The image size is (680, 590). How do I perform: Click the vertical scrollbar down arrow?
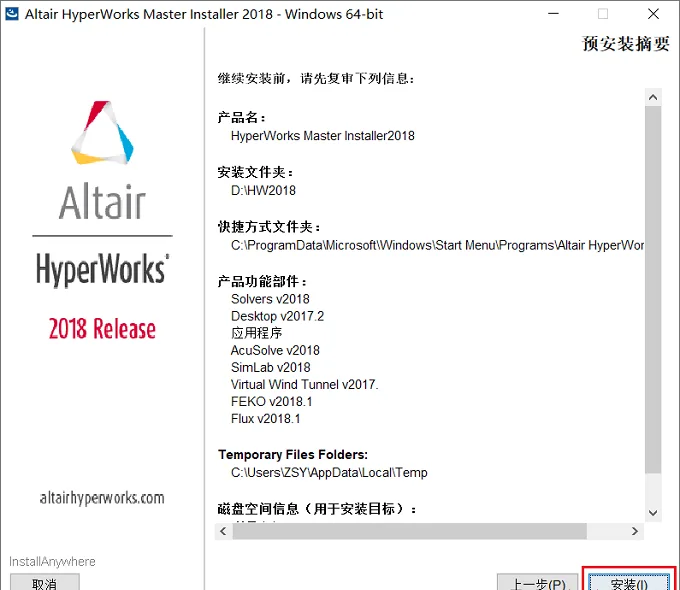[x=653, y=513]
